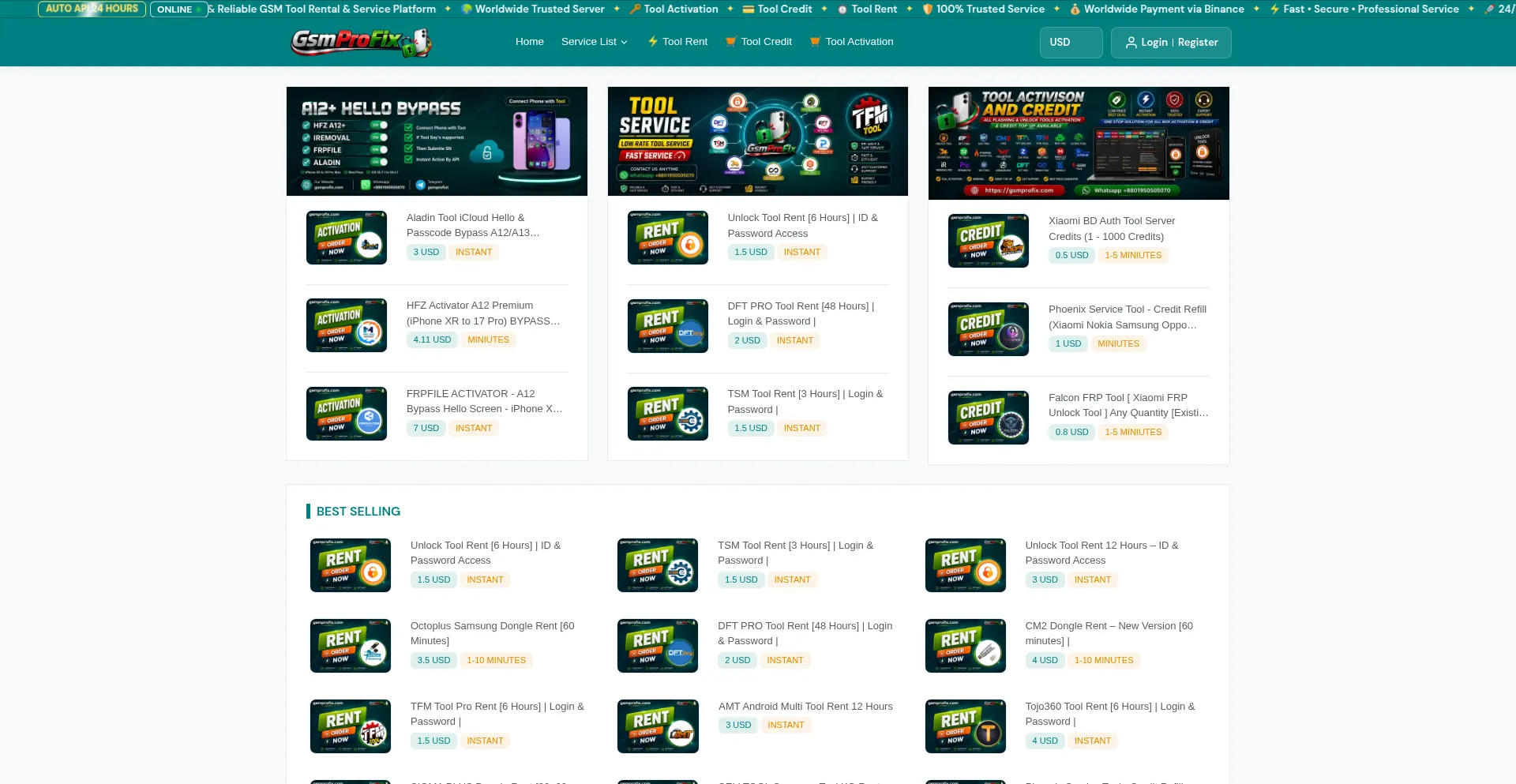
Task: Click the Tool Service banner
Action: click(x=758, y=141)
